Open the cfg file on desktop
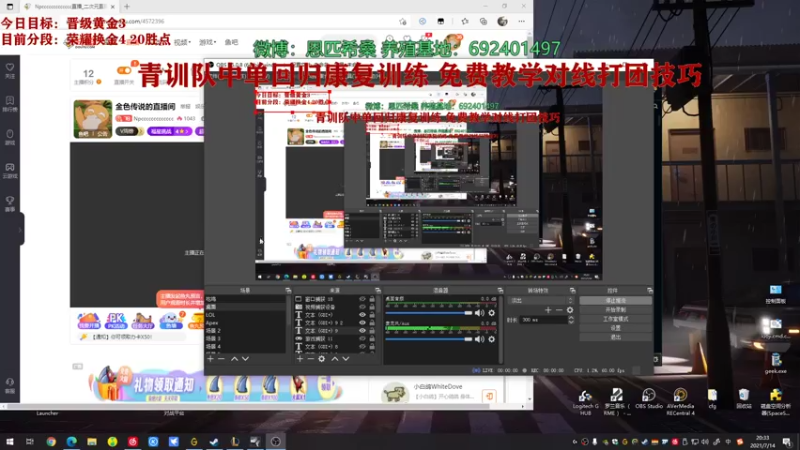The height and width of the screenshot is (450, 800). (712, 399)
